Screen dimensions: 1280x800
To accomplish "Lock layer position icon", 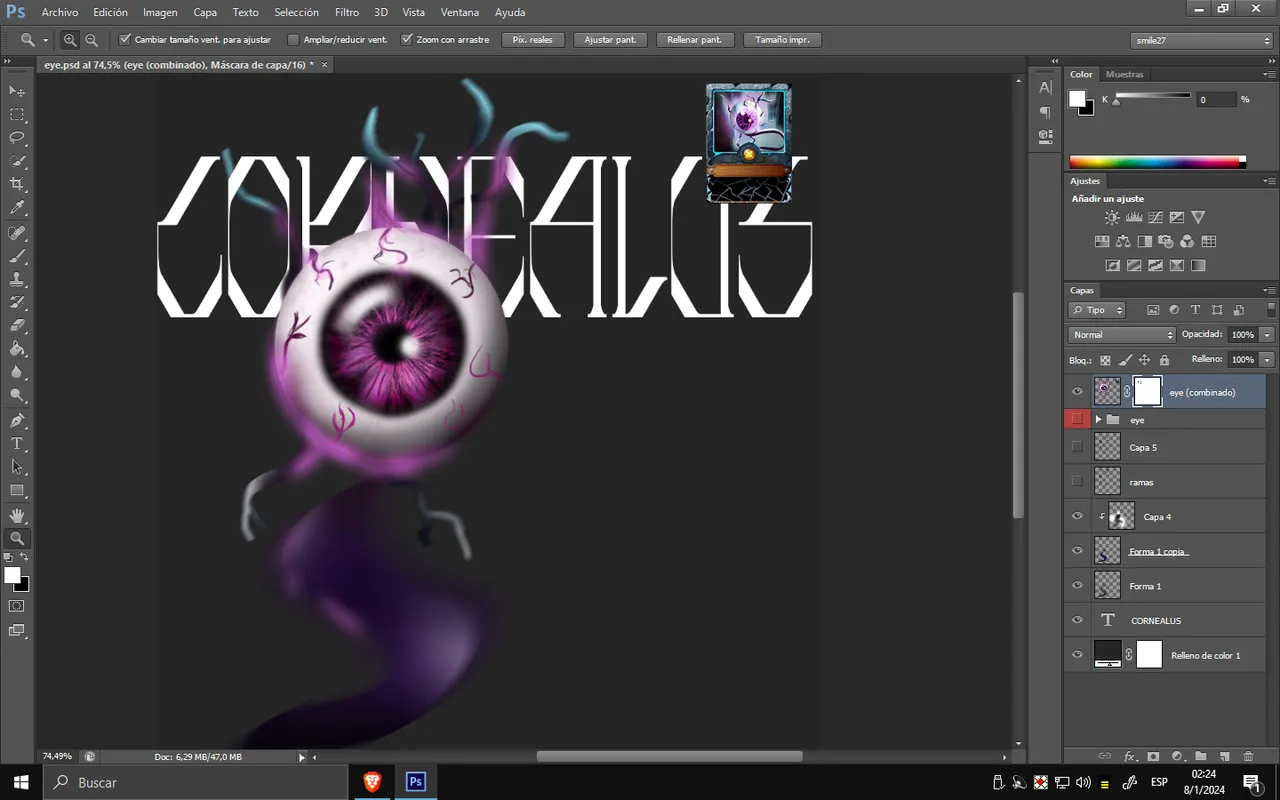I will click(x=1144, y=360).
